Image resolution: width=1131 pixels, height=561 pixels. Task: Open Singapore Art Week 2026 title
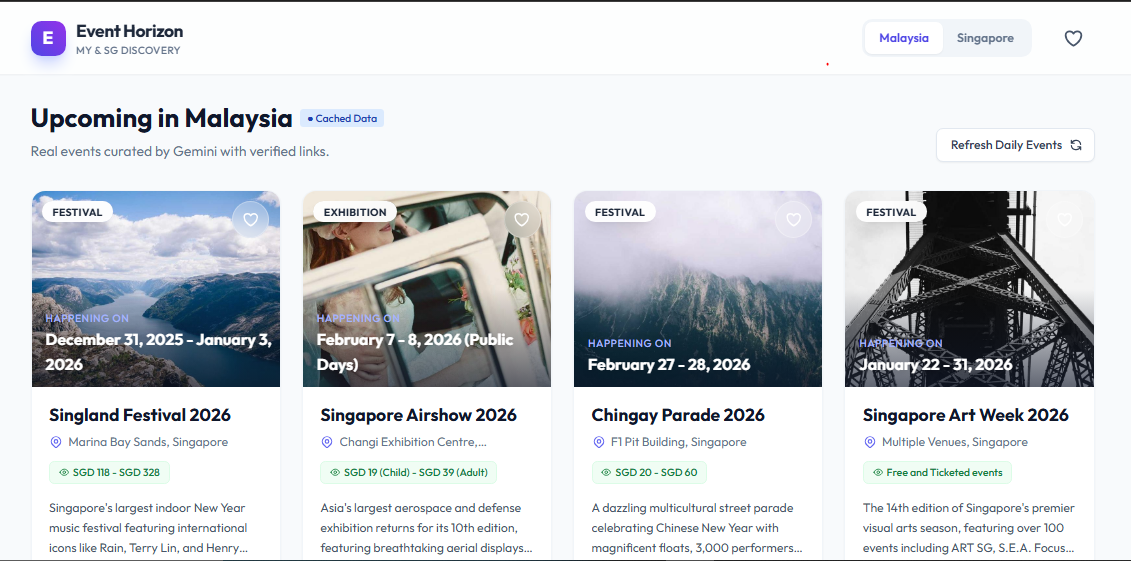coord(966,415)
